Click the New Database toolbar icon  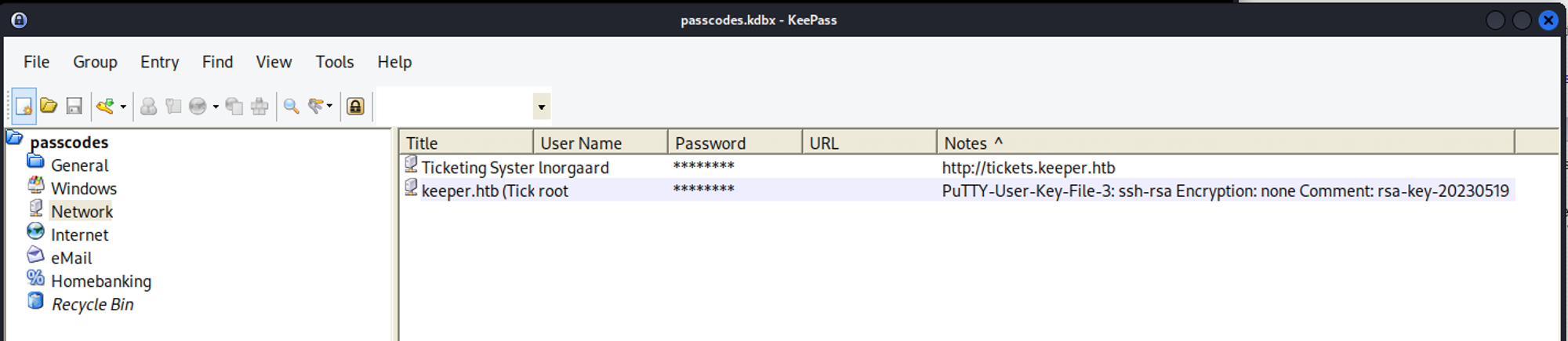[x=24, y=107]
